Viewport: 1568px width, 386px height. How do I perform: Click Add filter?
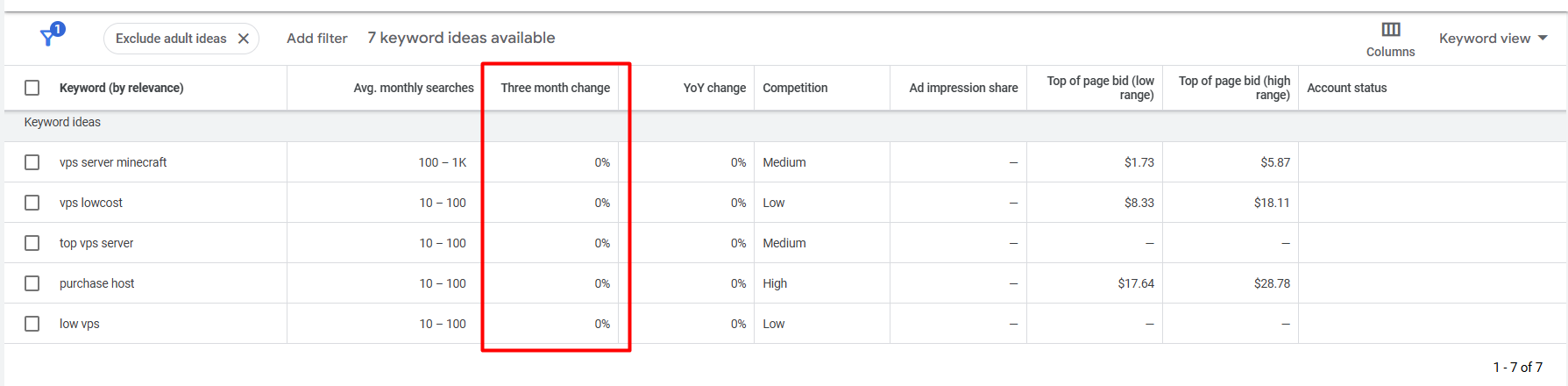316,39
